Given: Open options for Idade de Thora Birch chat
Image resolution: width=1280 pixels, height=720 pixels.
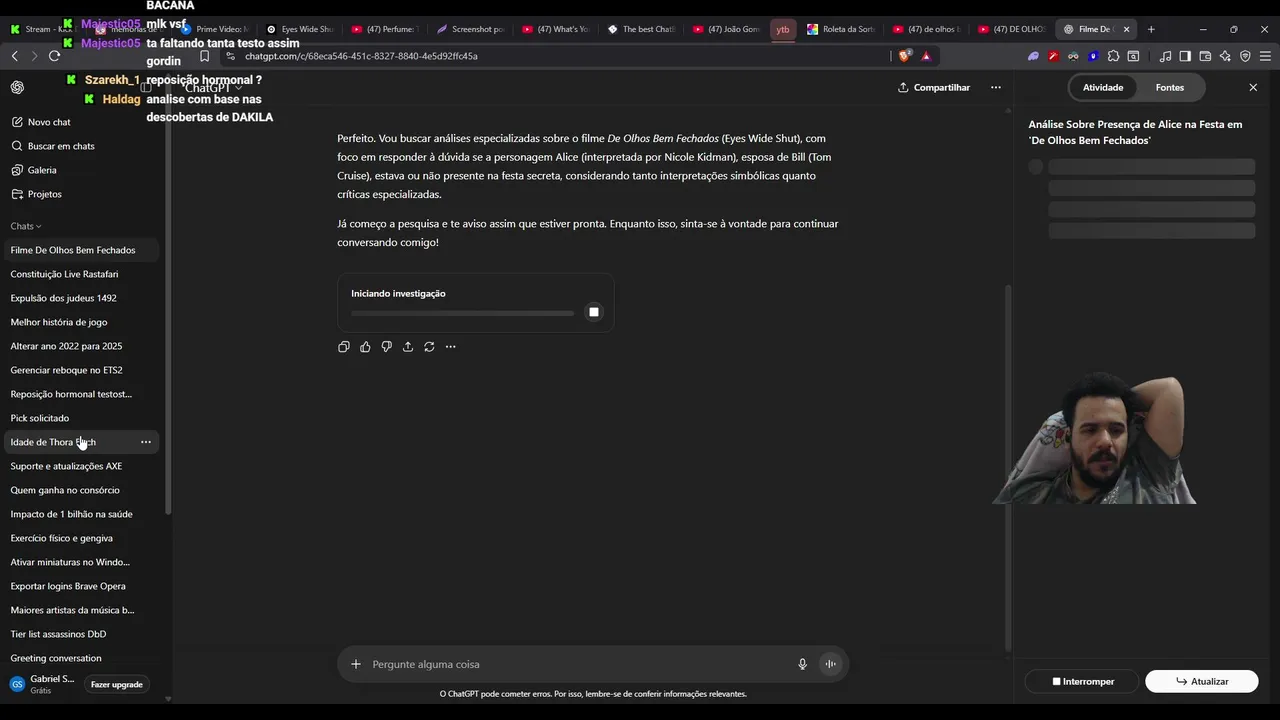Looking at the screenshot, I should 146,442.
